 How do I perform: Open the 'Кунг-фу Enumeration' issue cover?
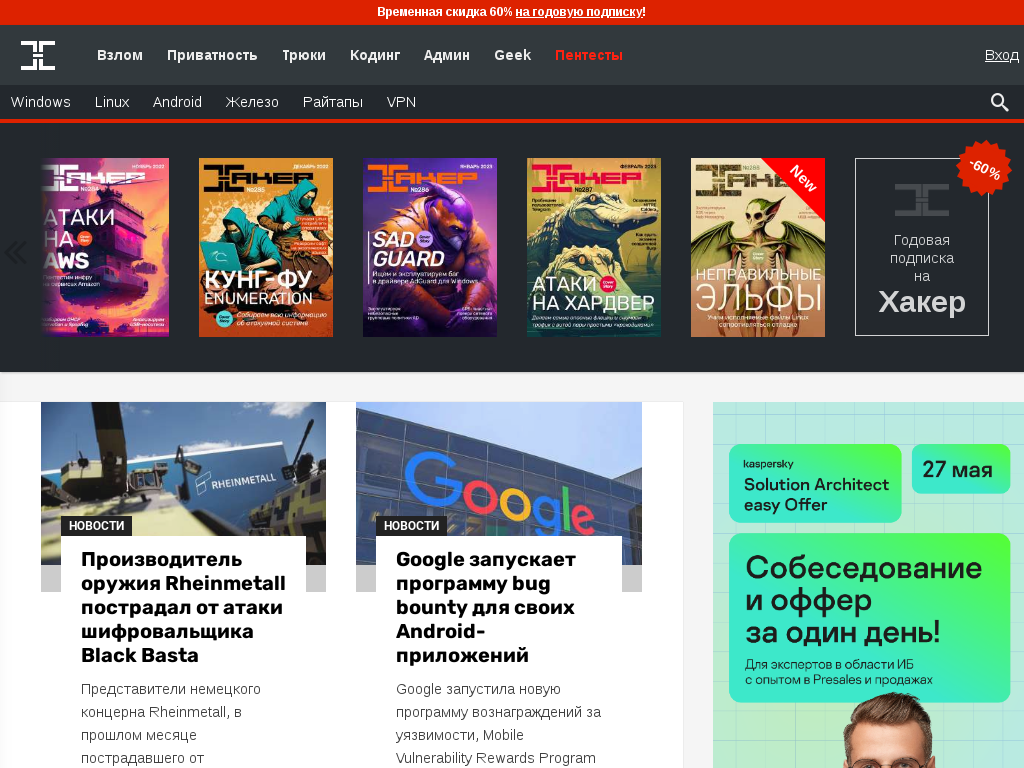266,248
